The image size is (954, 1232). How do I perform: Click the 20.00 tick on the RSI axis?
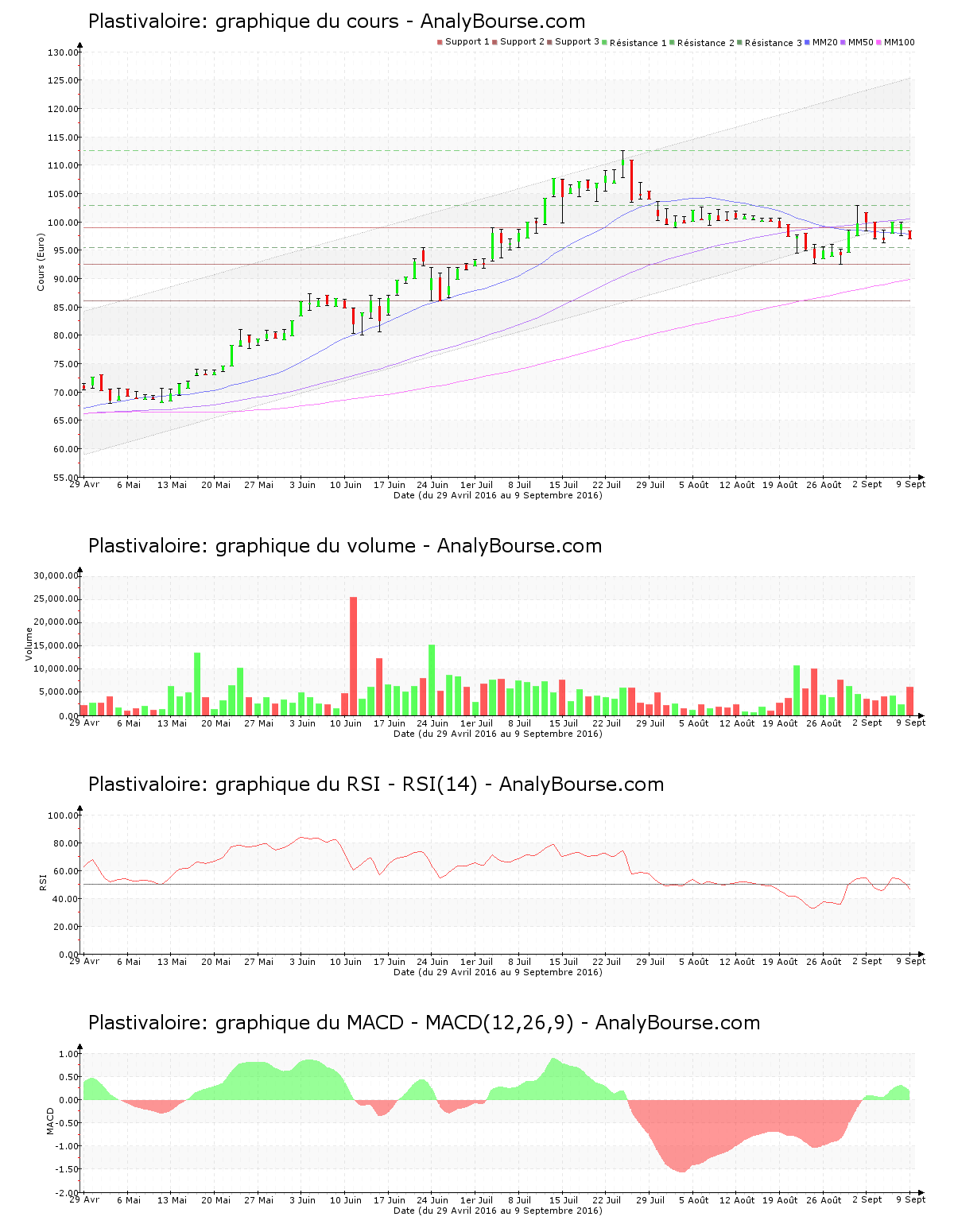point(65,927)
